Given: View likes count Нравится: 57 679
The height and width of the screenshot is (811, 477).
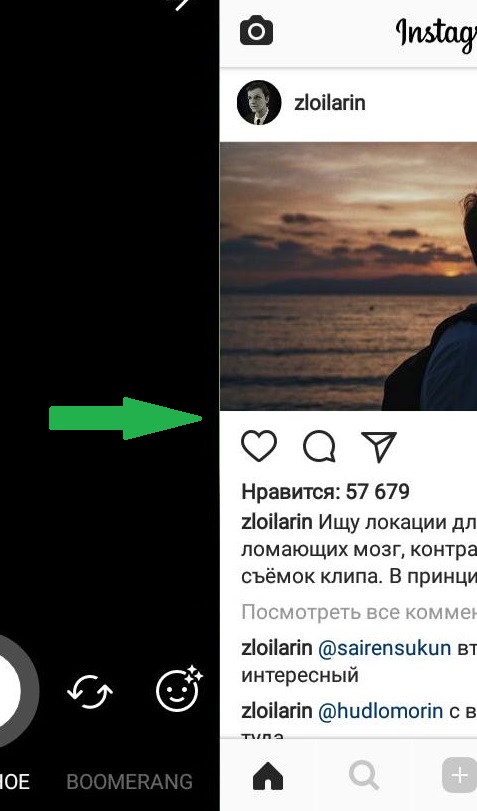Looking at the screenshot, I should (x=325, y=491).
